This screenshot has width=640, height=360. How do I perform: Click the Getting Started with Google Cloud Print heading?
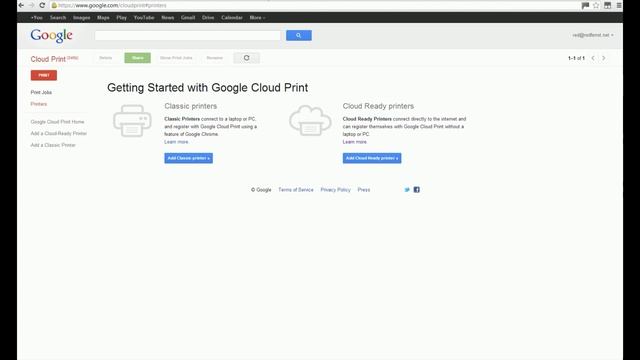tap(207, 88)
